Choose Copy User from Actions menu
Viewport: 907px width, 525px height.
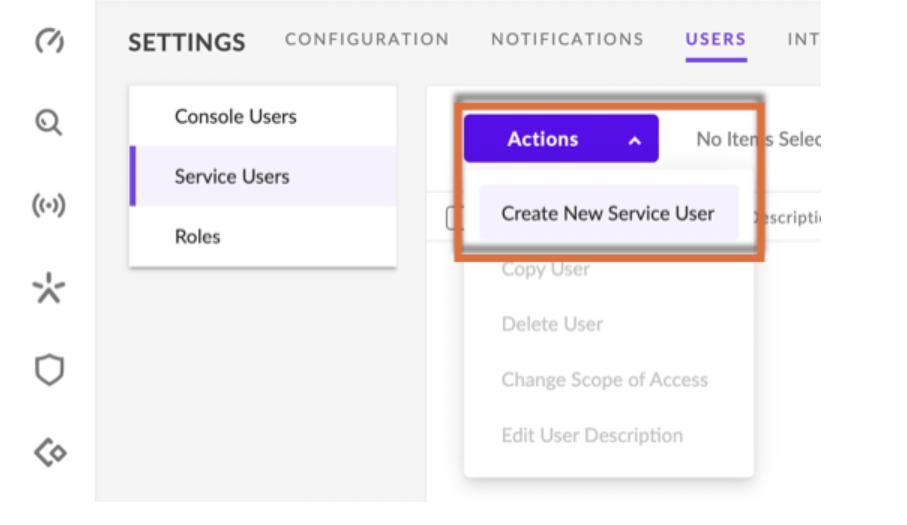(546, 269)
